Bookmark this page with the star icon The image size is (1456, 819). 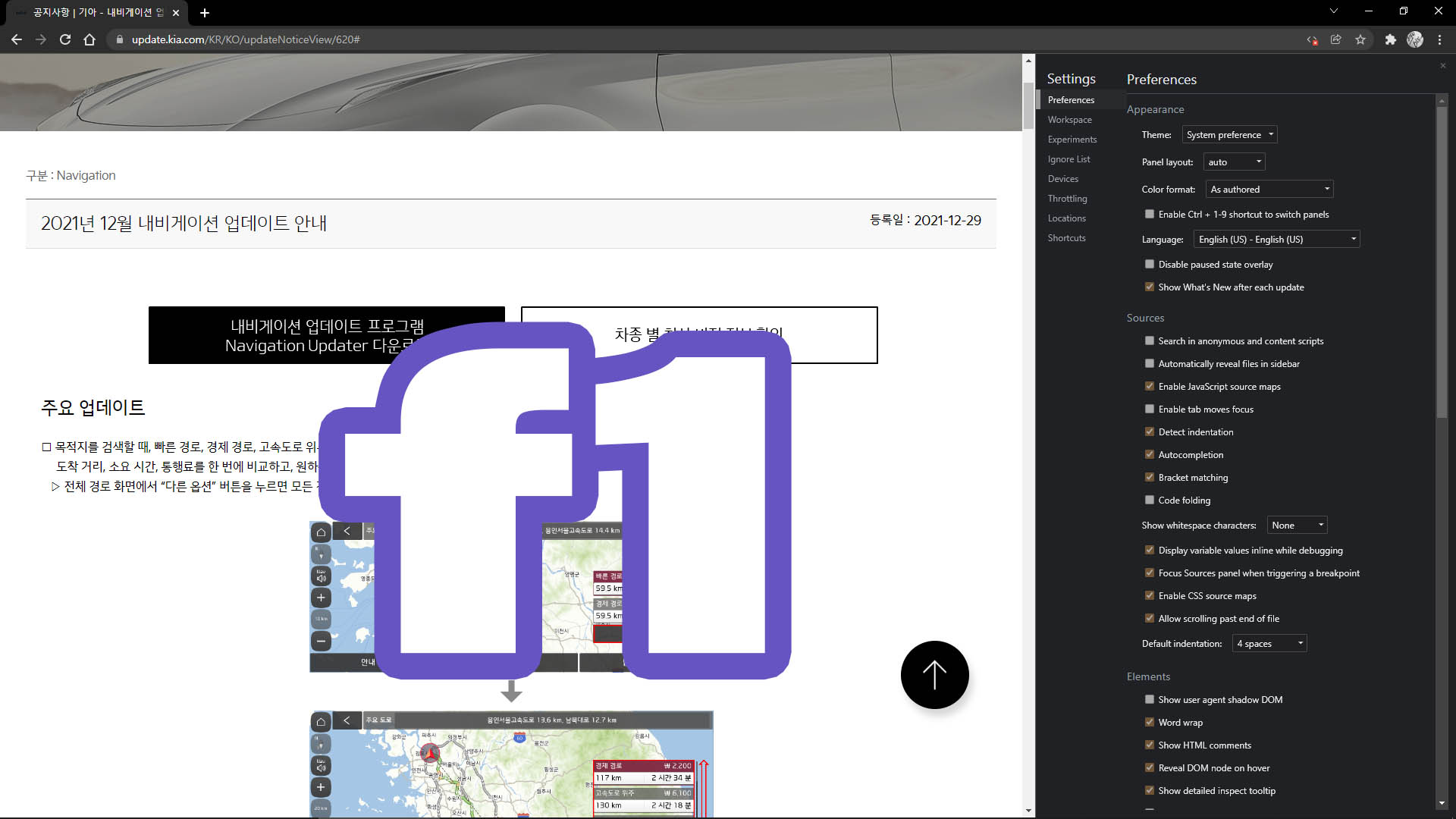pyautogui.click(x=1360, y=39)
